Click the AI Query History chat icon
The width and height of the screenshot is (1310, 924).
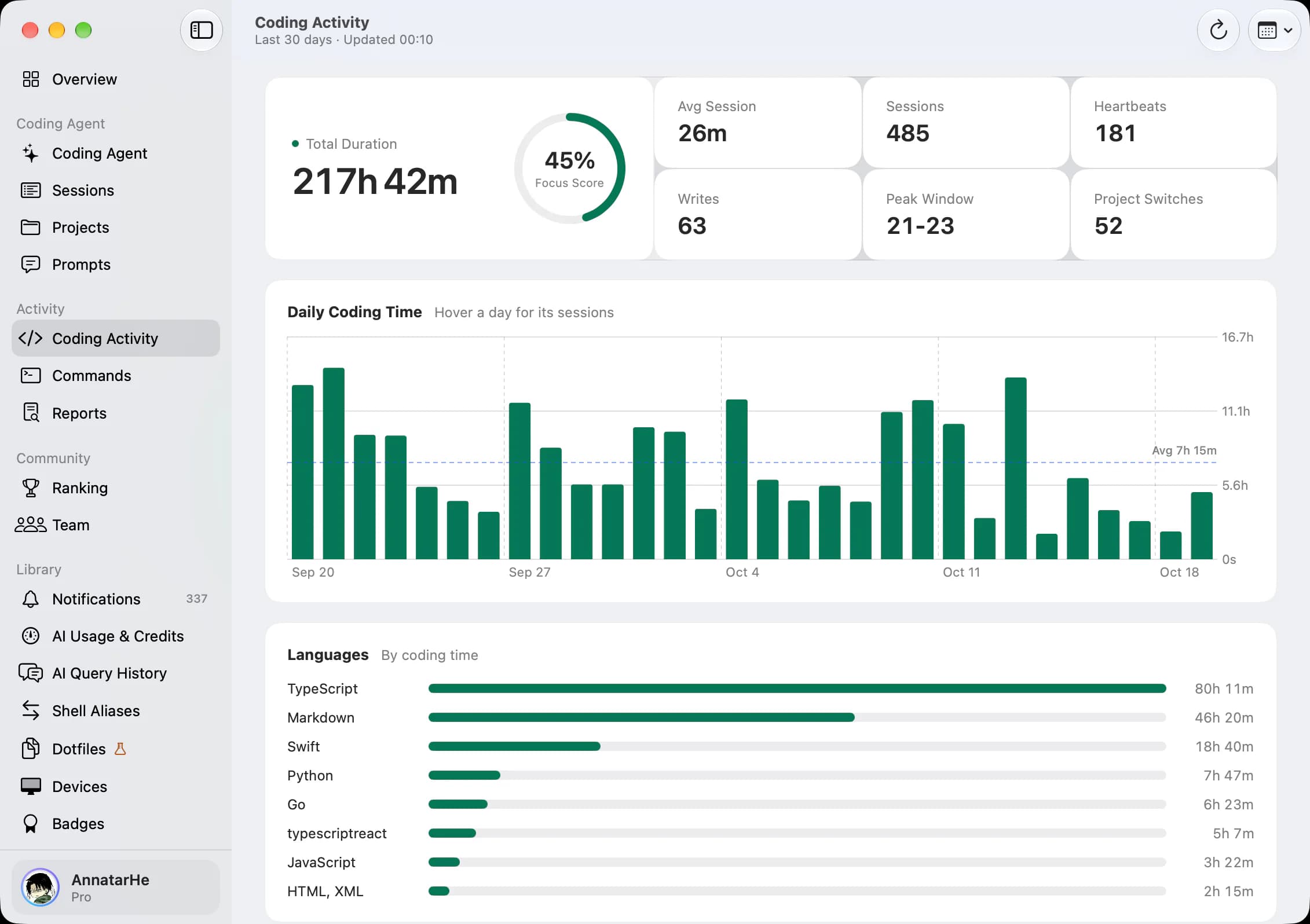[x=31, y=673]
